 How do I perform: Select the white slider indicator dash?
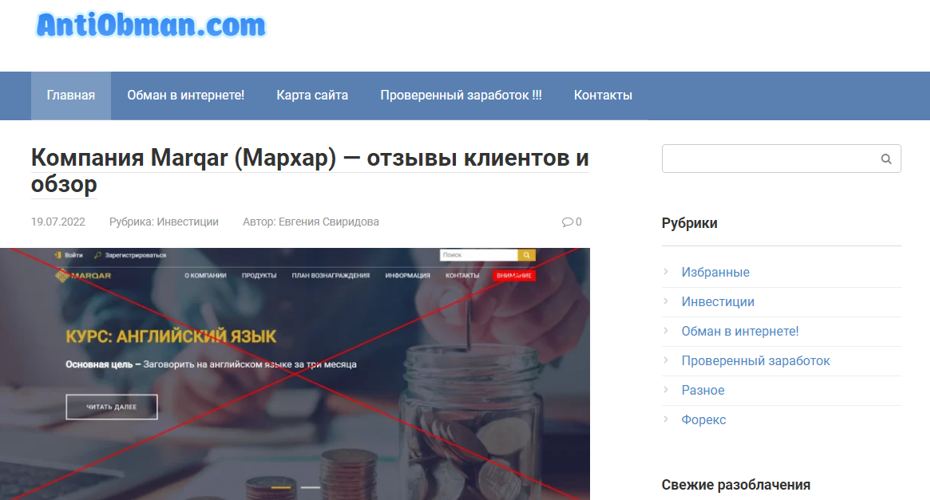[310, 488]
